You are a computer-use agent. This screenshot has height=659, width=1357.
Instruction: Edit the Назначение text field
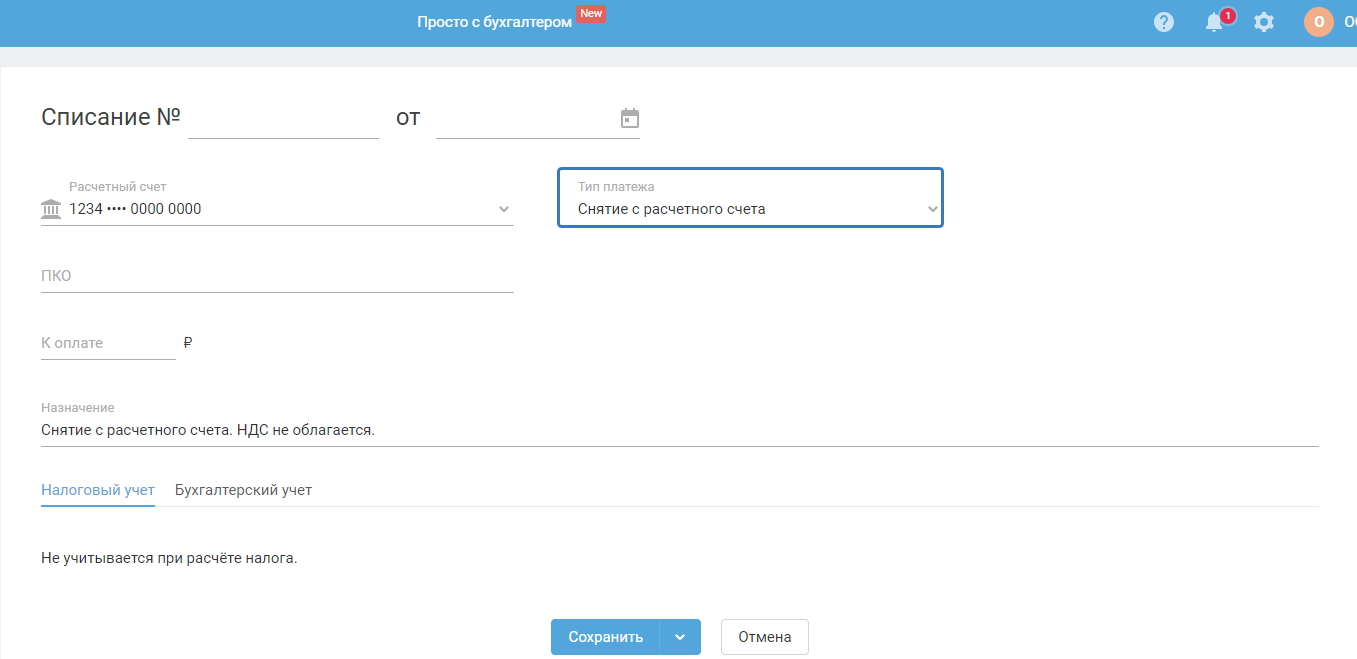click(680, 430)
